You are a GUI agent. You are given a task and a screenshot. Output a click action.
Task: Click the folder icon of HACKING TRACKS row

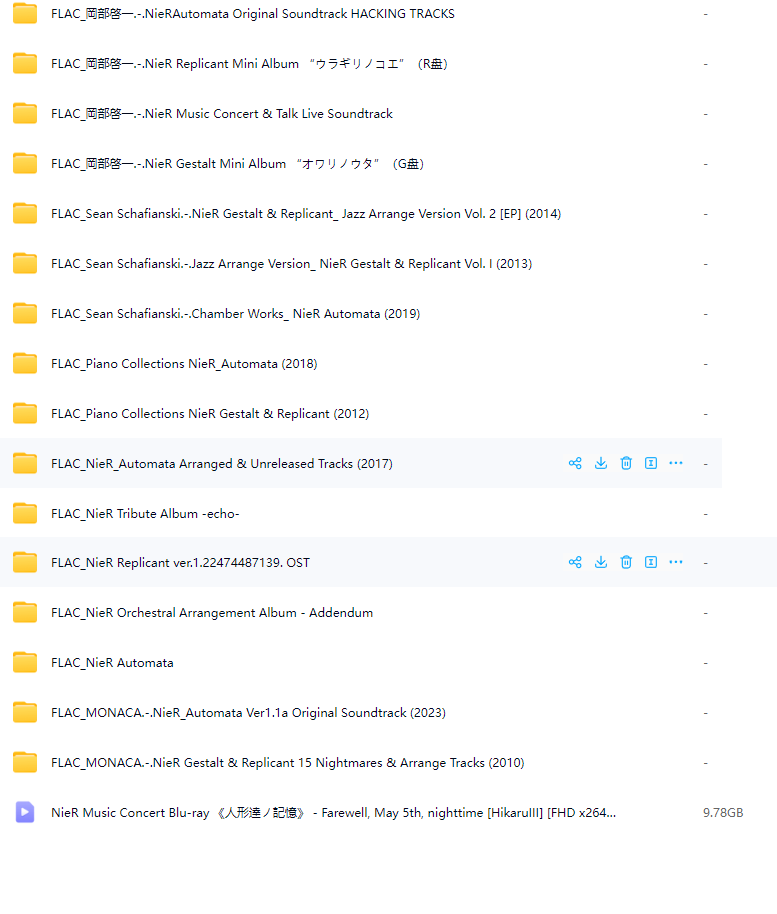click(25, 13)
